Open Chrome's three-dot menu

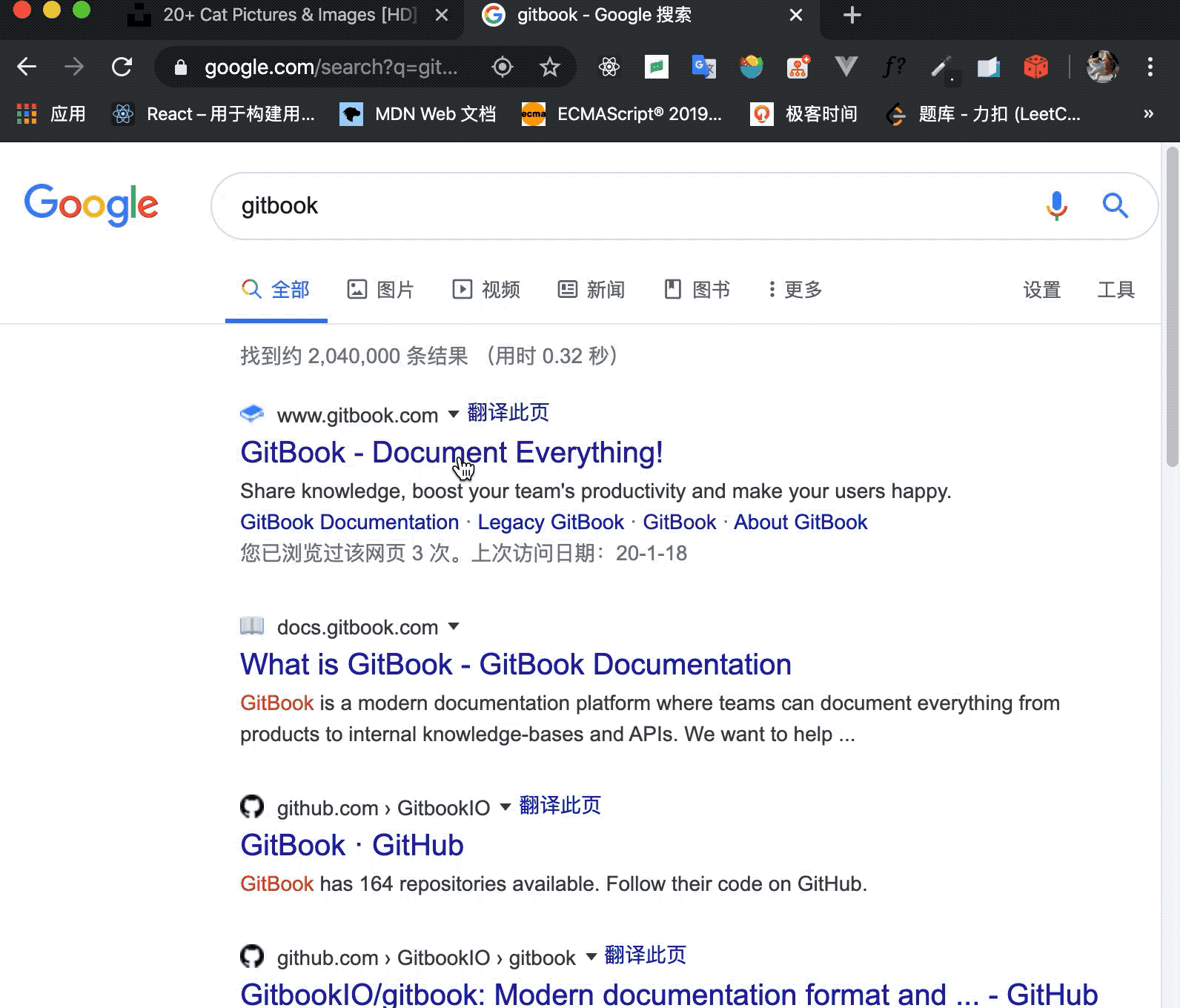pos(1150,67)
